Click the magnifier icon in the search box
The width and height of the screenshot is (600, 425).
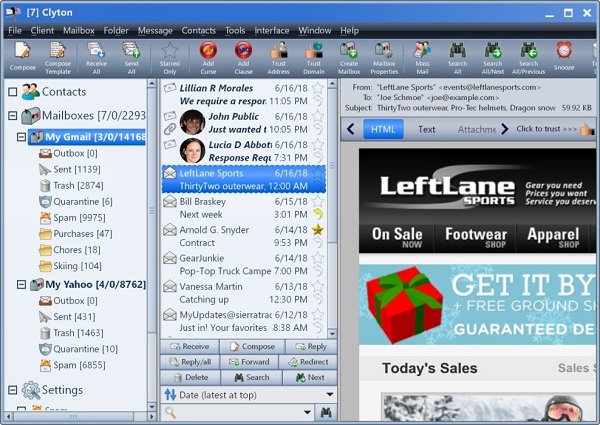[x=170, y=412]
